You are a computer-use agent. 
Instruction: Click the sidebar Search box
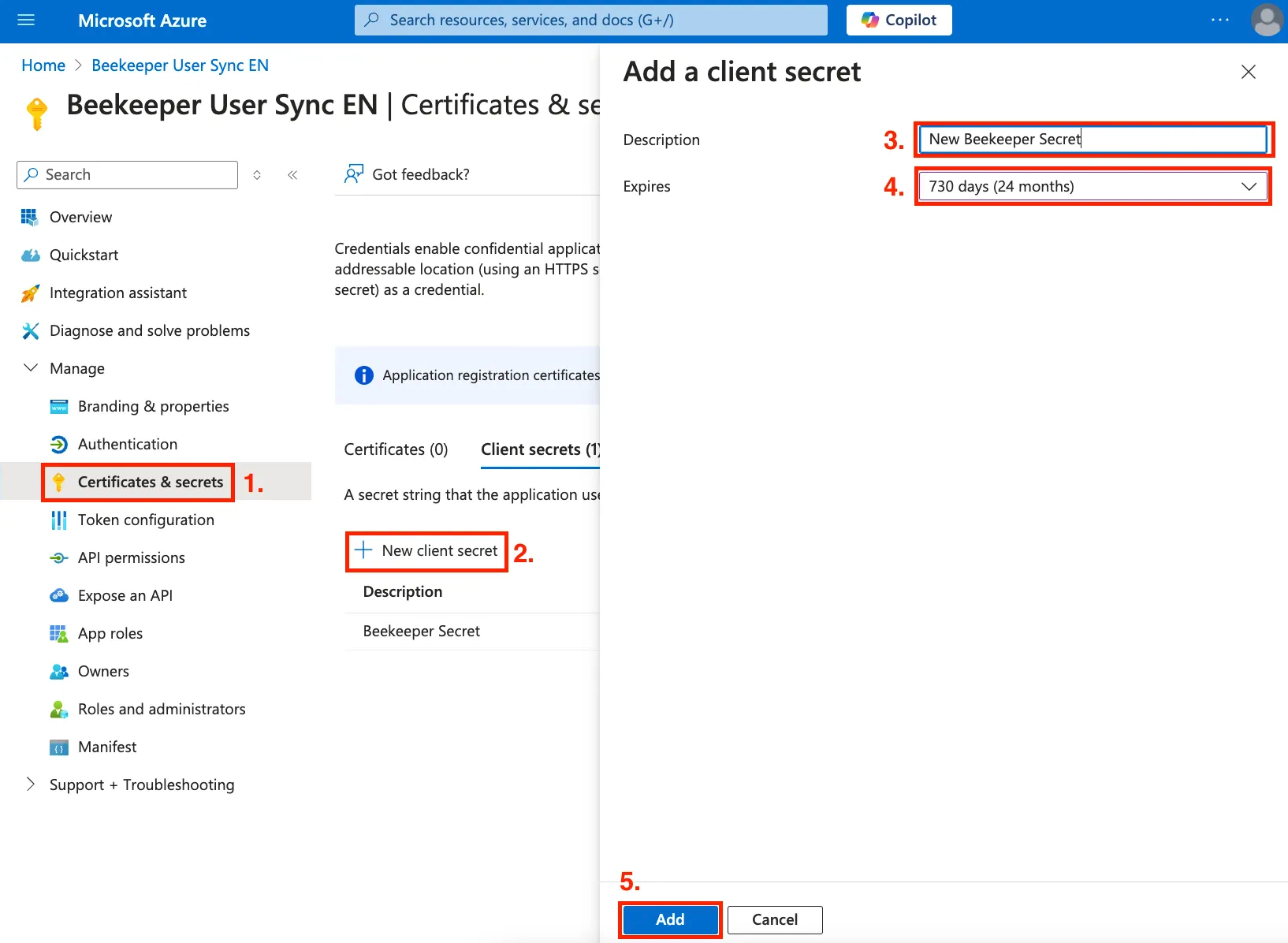coord(127,175)
